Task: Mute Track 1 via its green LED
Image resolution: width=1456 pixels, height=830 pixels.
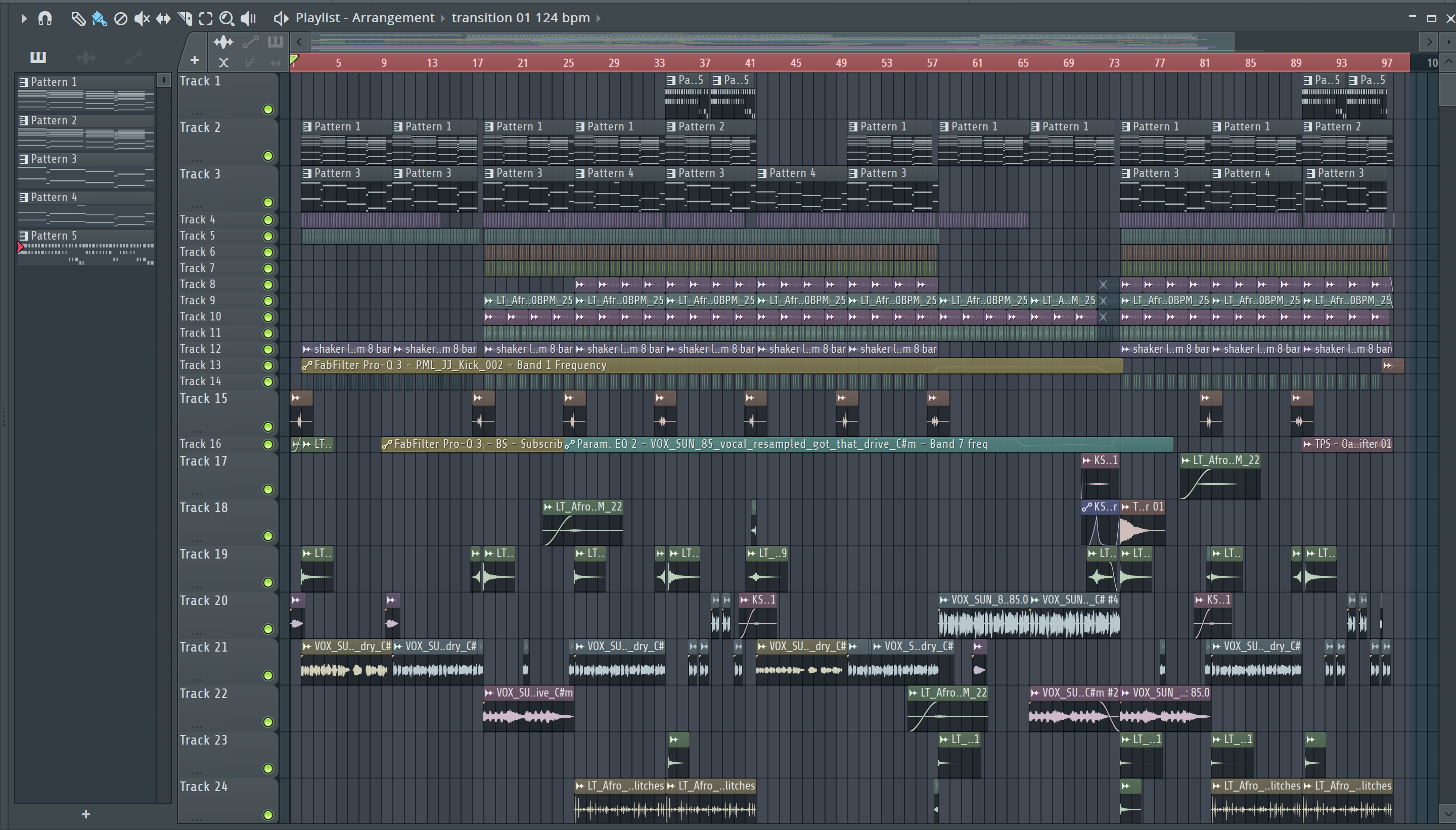Action: [268, 110]
